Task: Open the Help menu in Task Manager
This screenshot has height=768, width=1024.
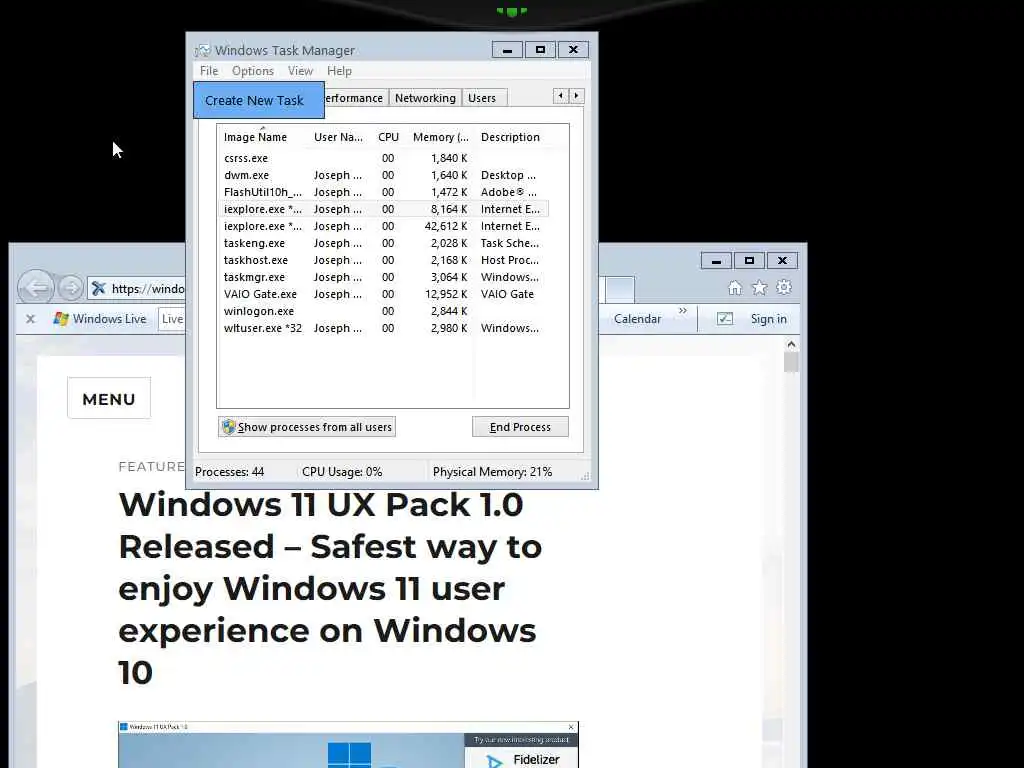Action: click(339, 71)
